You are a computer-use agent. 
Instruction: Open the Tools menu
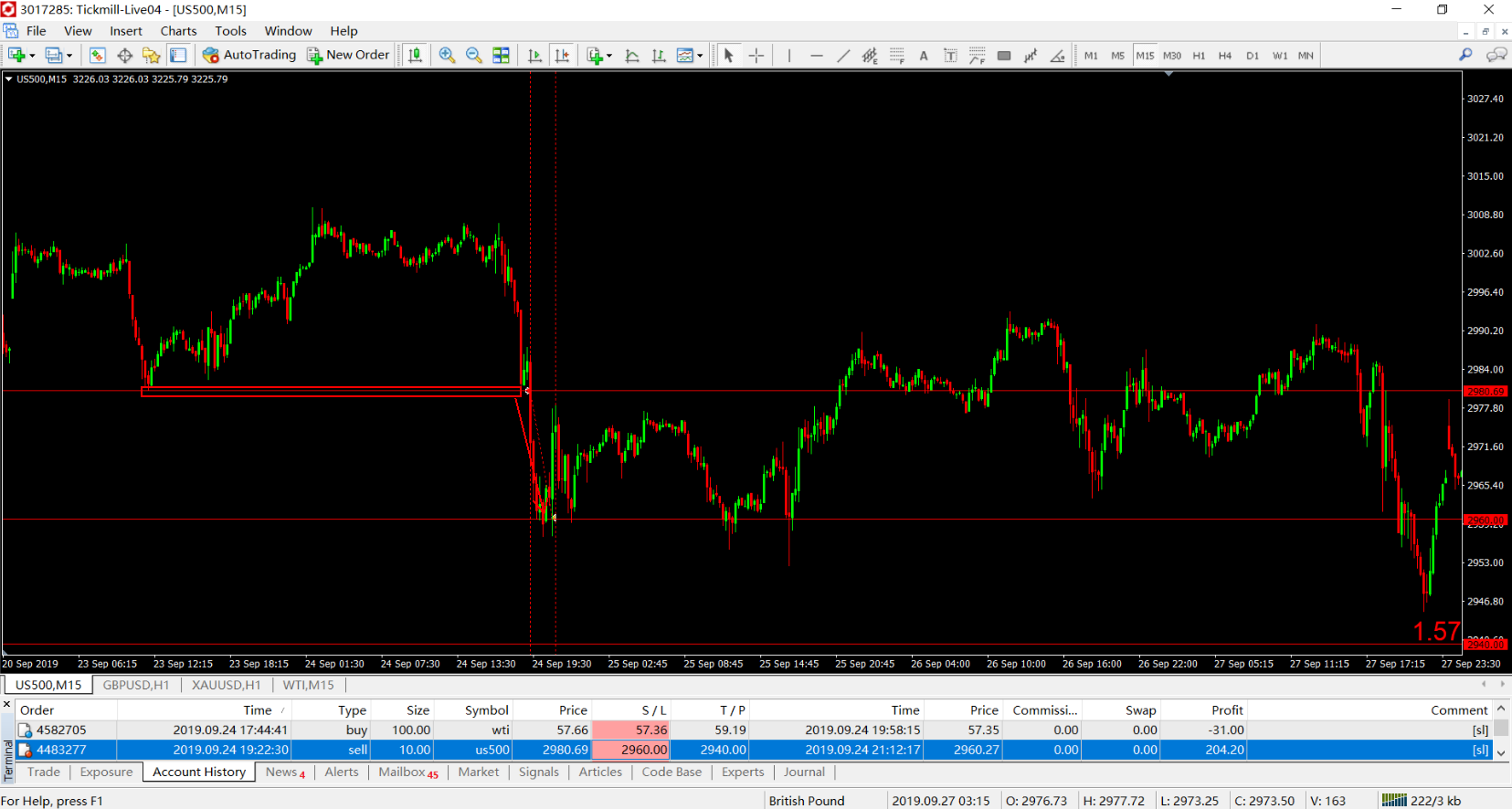[x=231, y=31]
